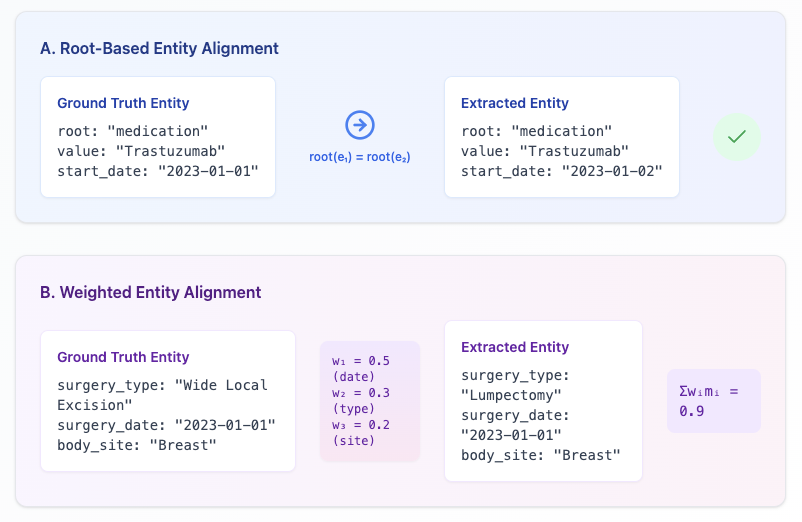Click the surgery_type "Wide Local Excision" text
The height and width of the screenshot is (522, 802).
(x=162, y=395)
